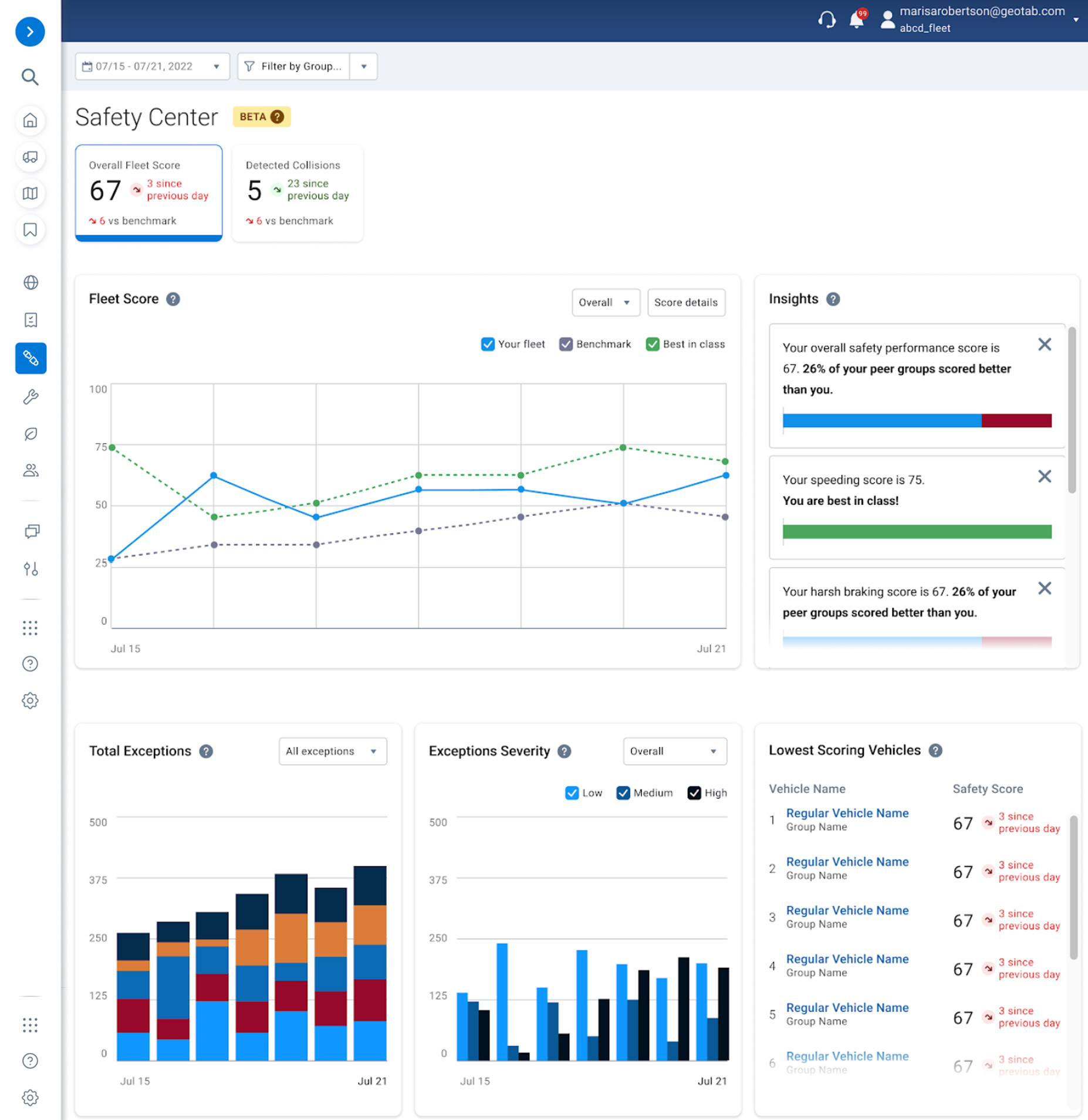The width and height of the screenshot is (1088, 1120).
Task: Click the search magnifier icon in sidebar
Action: coord(30,77)
